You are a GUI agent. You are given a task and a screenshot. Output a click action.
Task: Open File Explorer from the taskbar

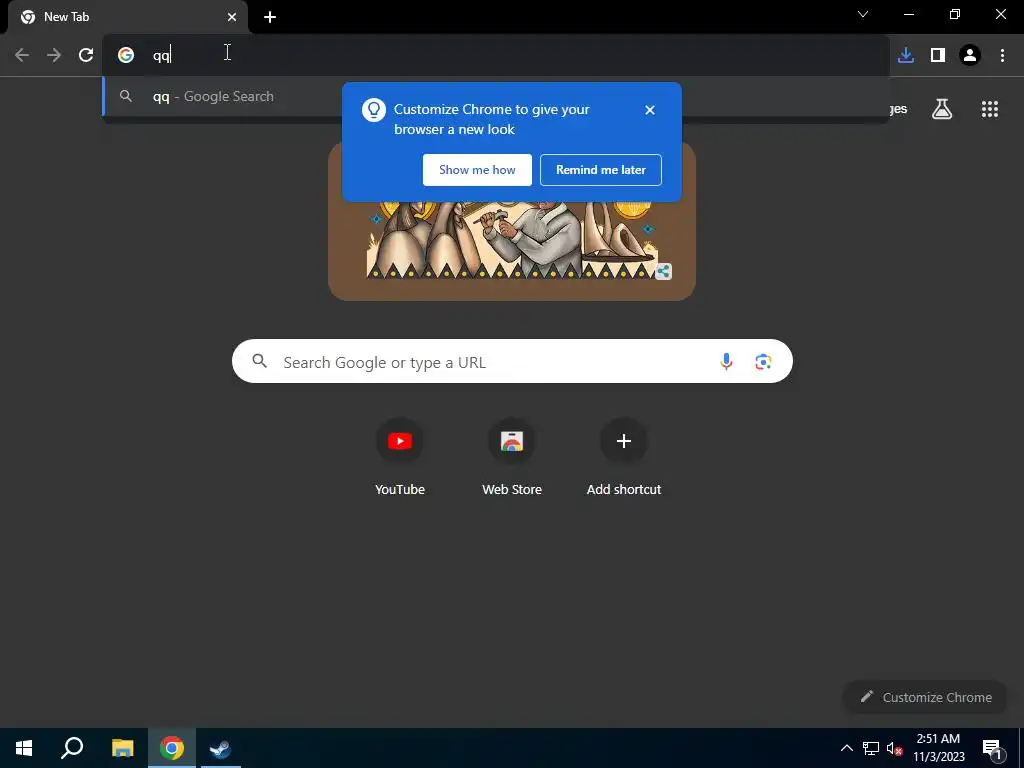(122, 748)
